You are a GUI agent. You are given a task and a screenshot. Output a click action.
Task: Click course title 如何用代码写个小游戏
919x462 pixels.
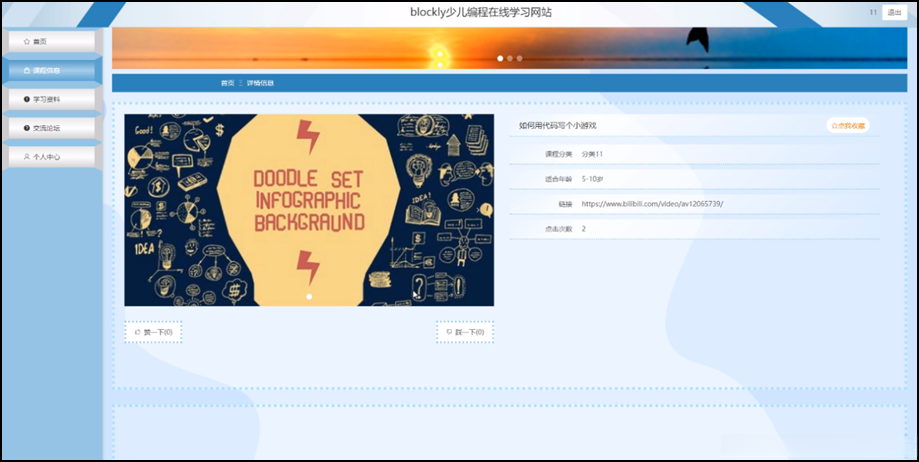click(x=557, y=125)
